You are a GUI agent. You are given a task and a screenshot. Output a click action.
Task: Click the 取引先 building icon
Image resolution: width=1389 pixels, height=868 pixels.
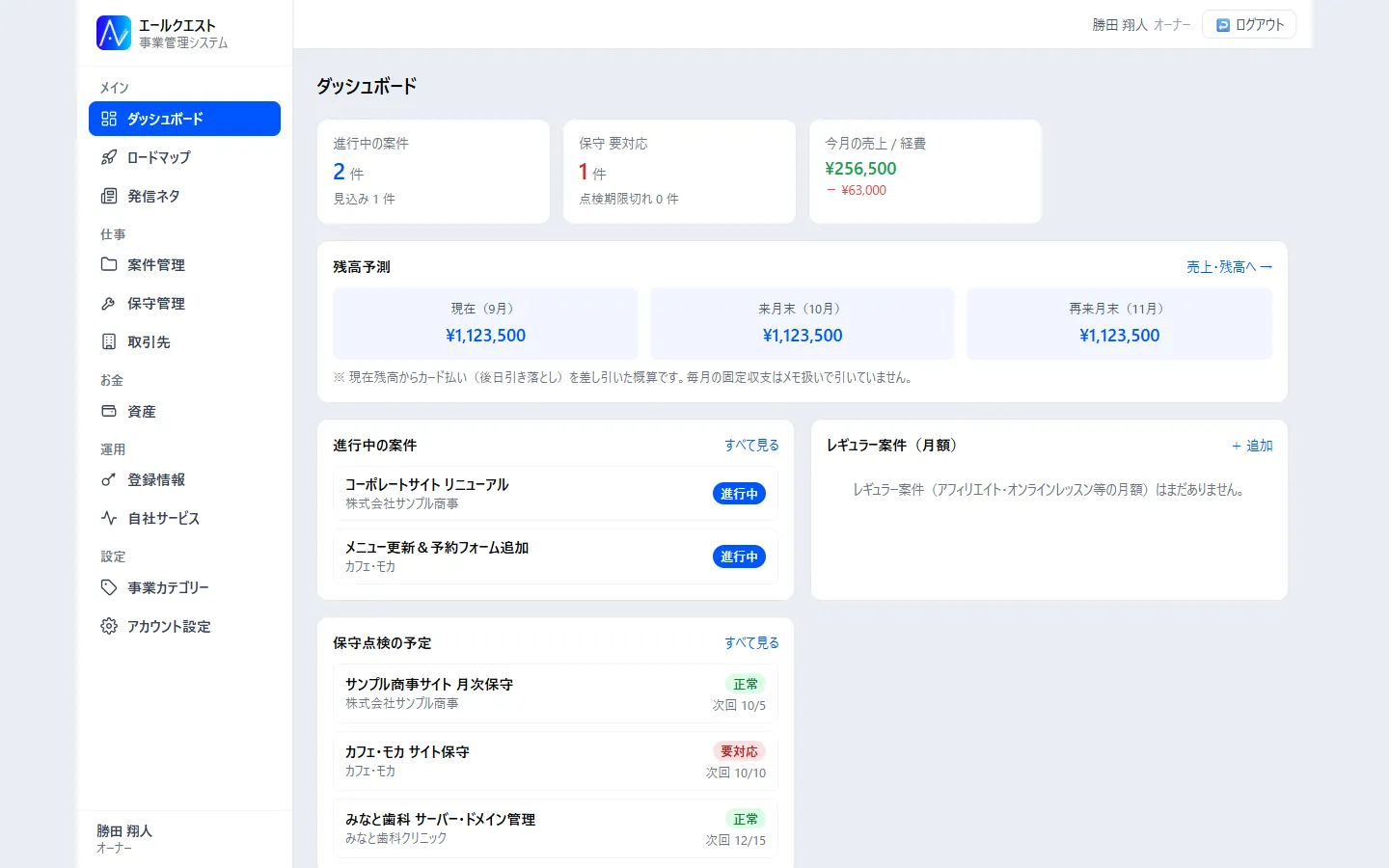coord(109,341)
